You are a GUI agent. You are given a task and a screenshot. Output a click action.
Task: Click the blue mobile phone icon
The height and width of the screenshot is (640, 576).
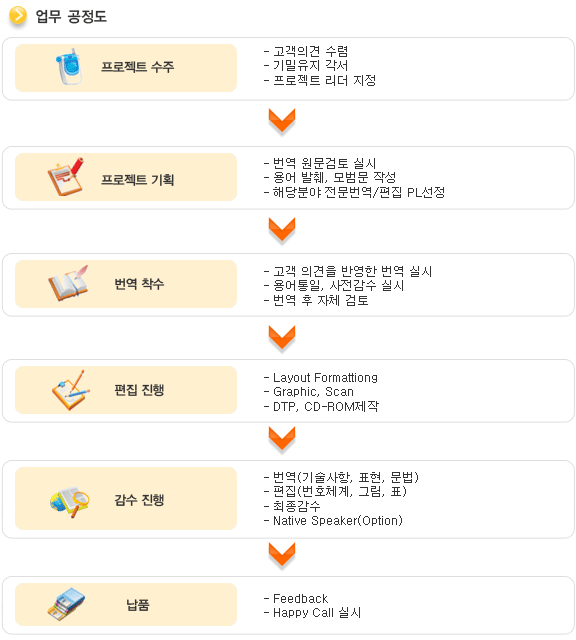click(69, 67)
